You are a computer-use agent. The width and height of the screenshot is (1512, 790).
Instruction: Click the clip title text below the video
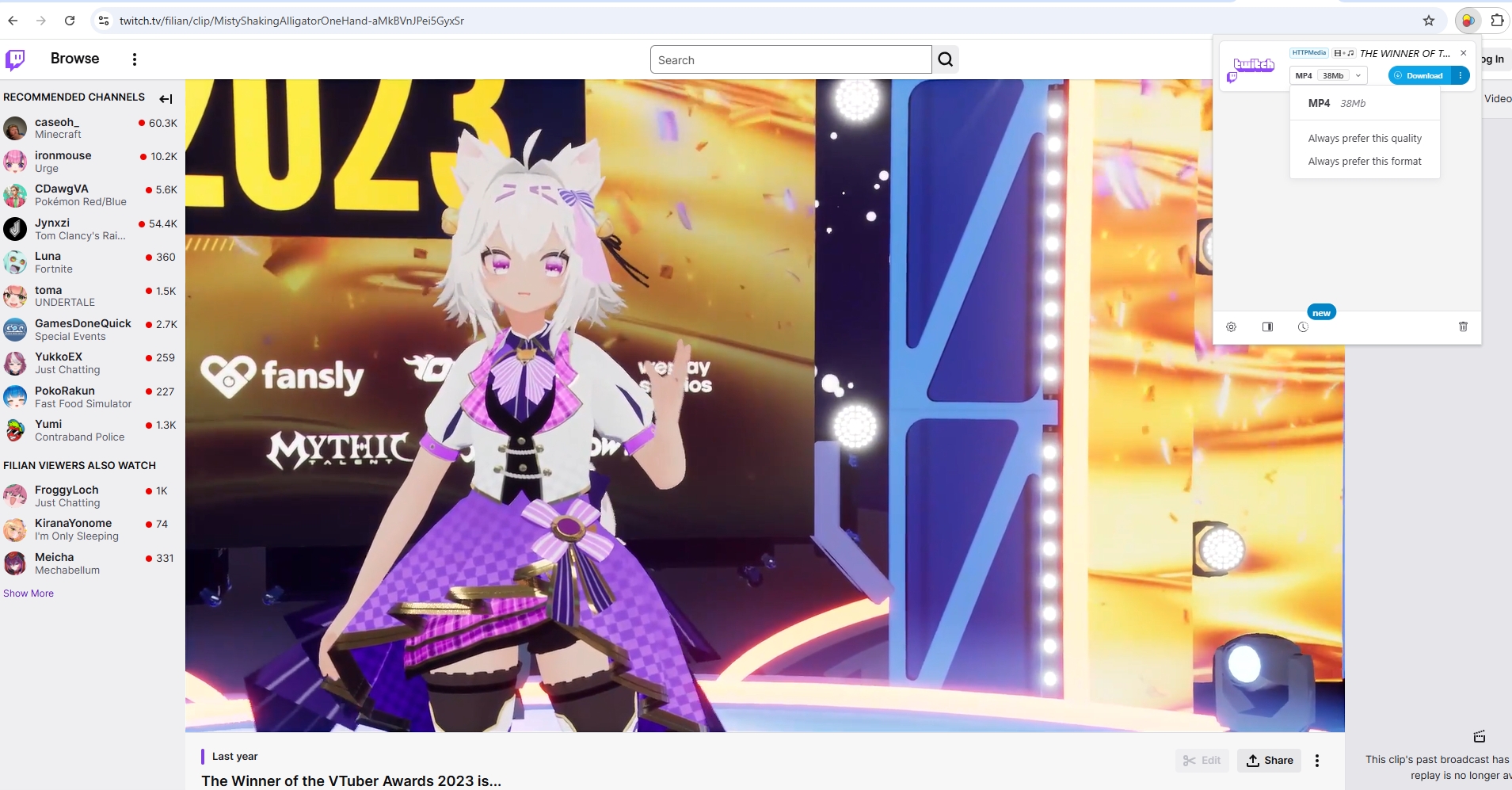[351, 780]
